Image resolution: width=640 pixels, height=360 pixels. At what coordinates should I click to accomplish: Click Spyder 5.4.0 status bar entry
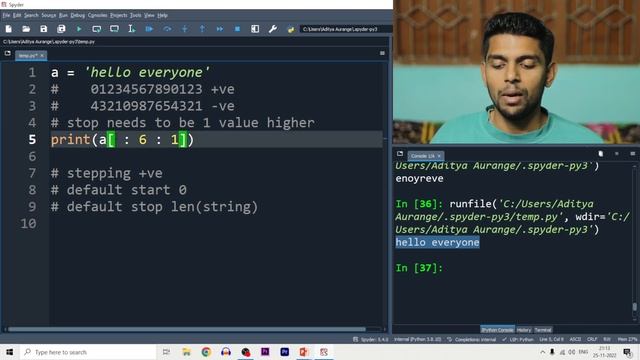click(371, 340)
